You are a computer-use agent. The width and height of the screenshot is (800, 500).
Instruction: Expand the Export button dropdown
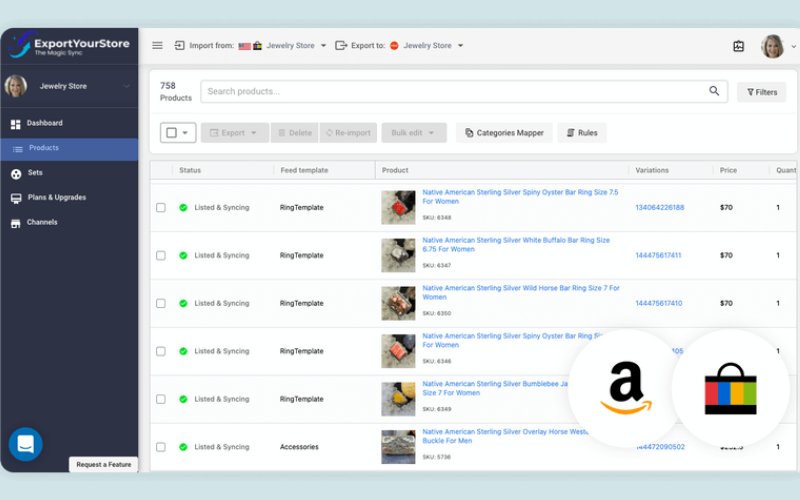[x=254, y=133]
